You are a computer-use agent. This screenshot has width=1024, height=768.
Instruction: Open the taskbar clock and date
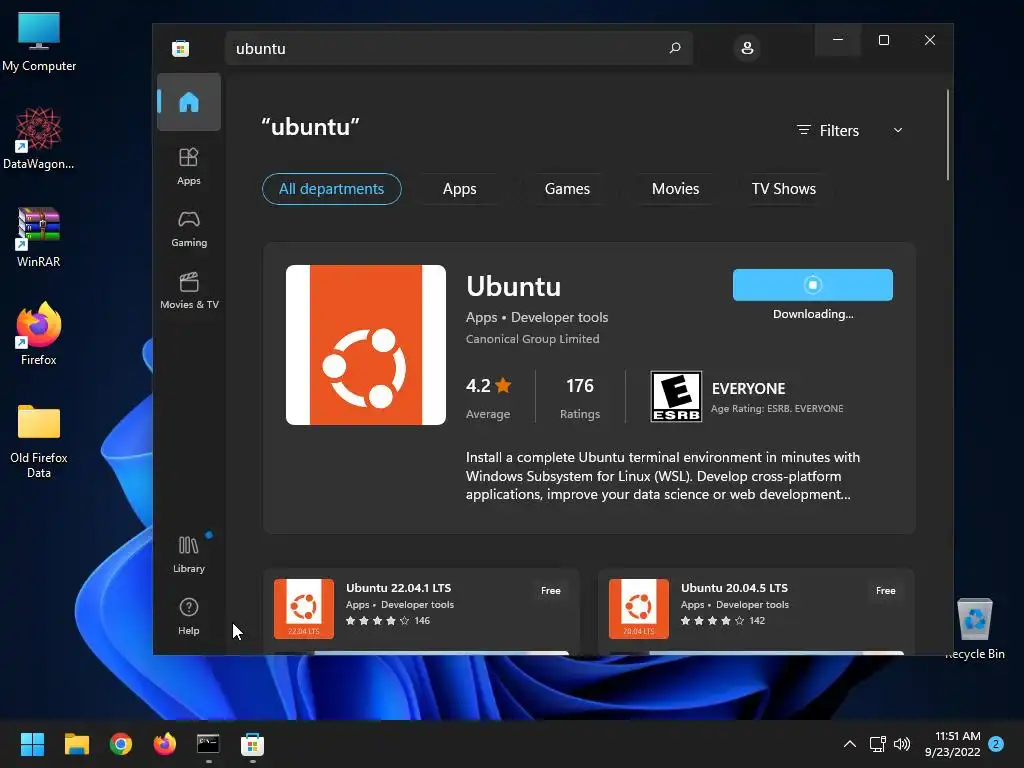pyautogui.click(x=952, y=744)
